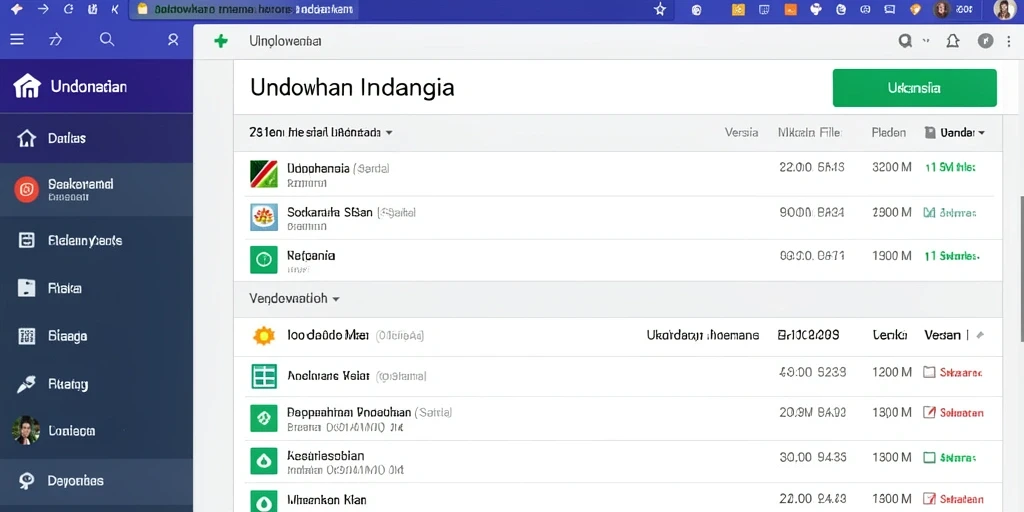Open the Uandar sort dropdown
The image size is (1024, 512).
954,133
